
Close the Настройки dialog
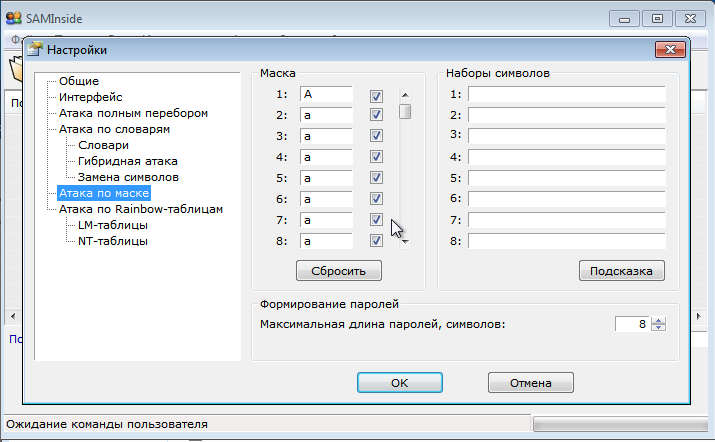pyautogui.click(x=670, y=49)
